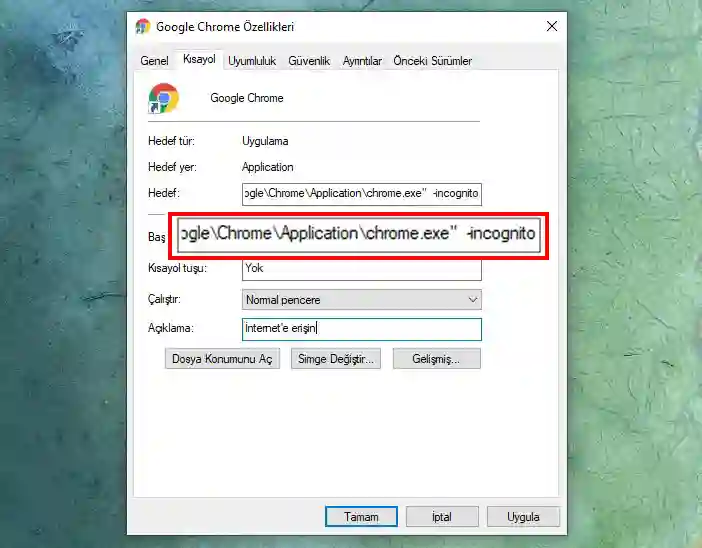Click the dialog title Google Chrome Özellikleri
The image size is (702, 548).
(225, 27)
